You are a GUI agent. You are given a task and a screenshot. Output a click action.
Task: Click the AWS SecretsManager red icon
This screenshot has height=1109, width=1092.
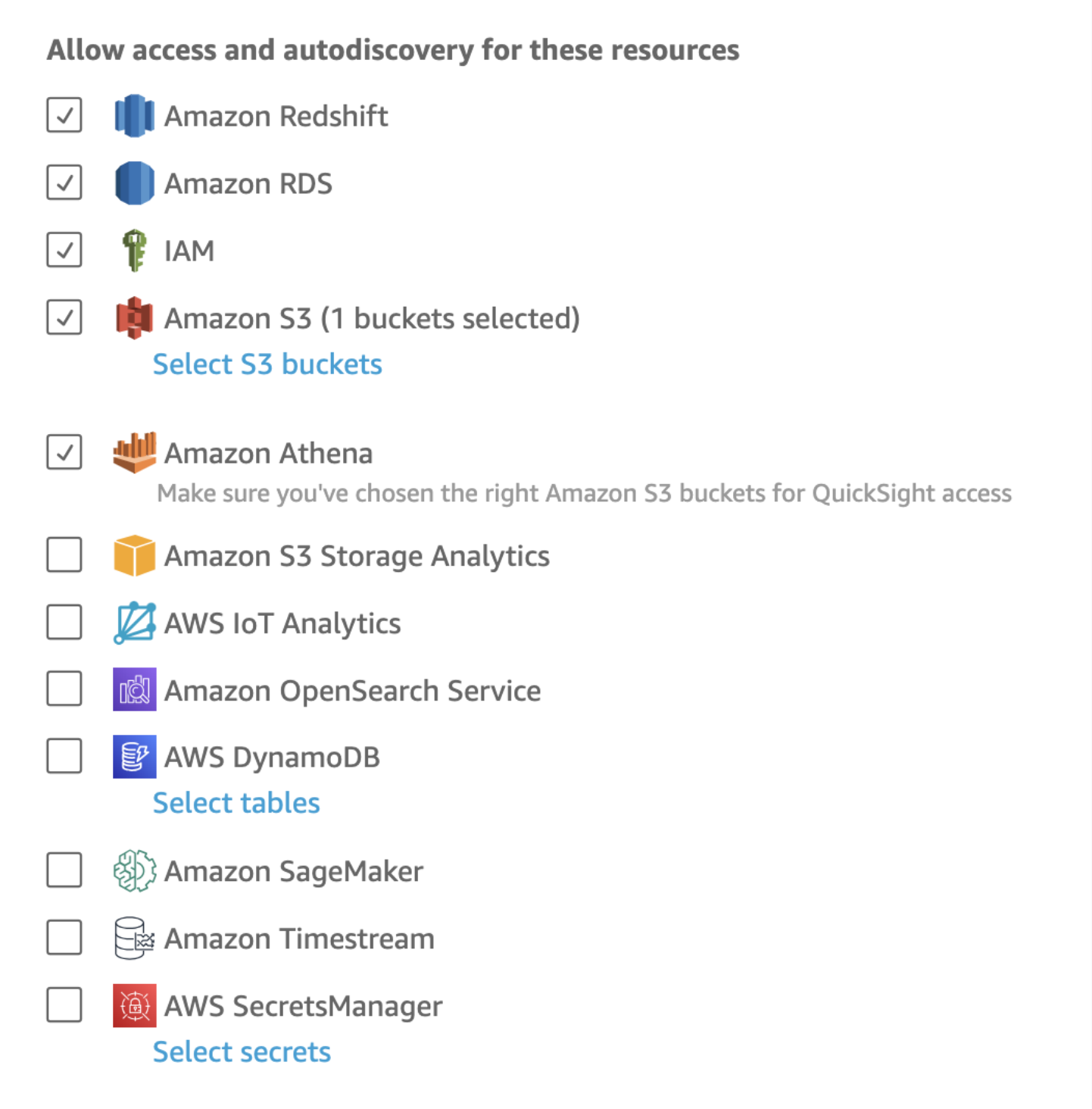(134, 1005)
